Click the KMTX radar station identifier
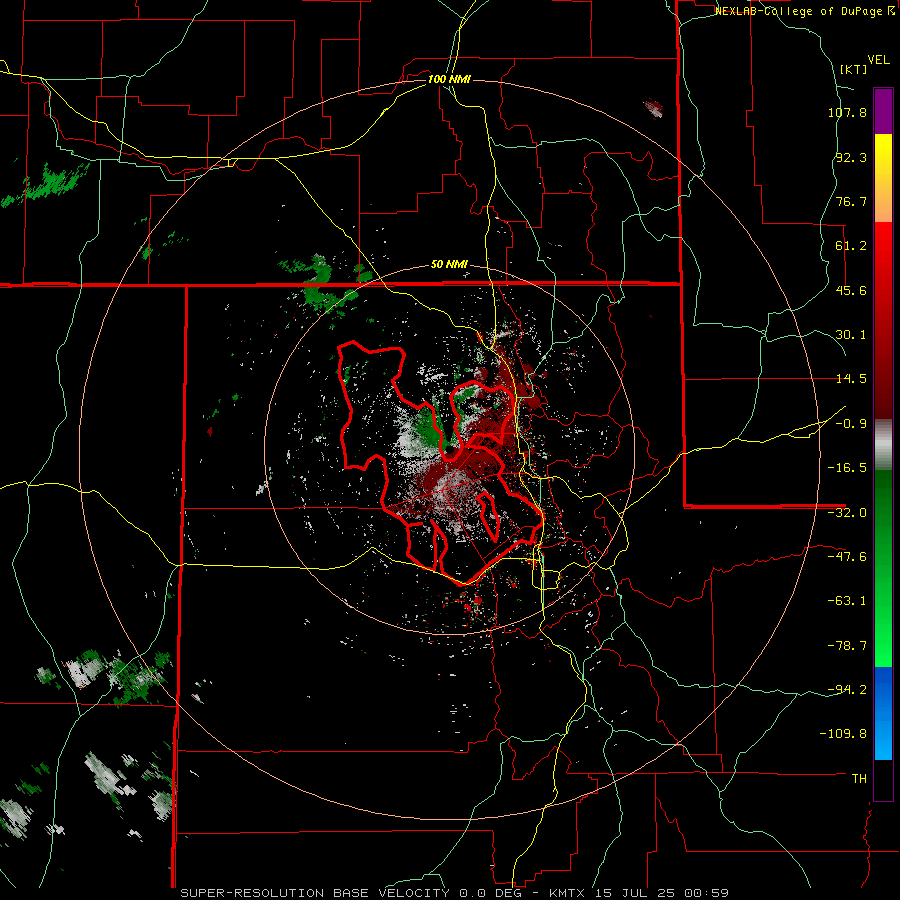Viewport: 900px width, 900px height. coord(567,893)
